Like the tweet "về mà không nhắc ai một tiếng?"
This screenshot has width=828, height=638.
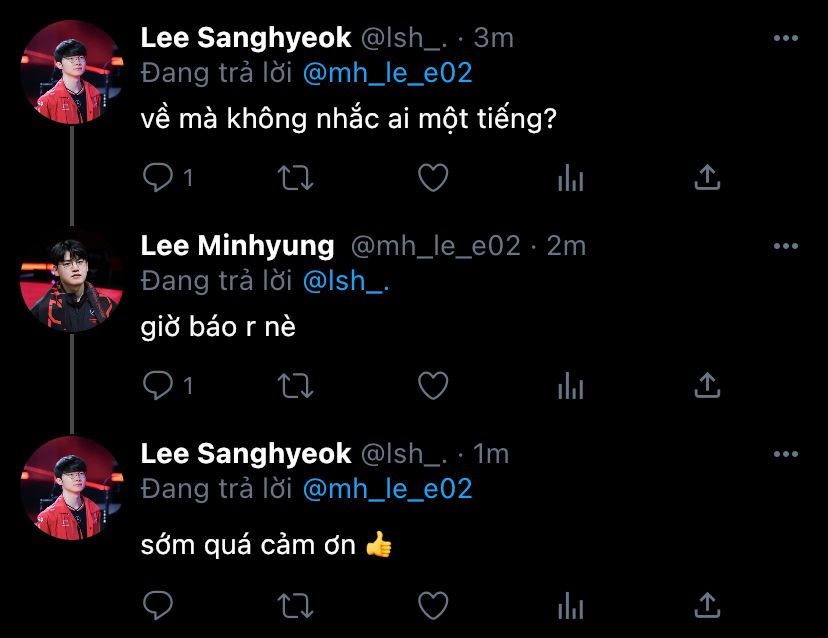432,178
